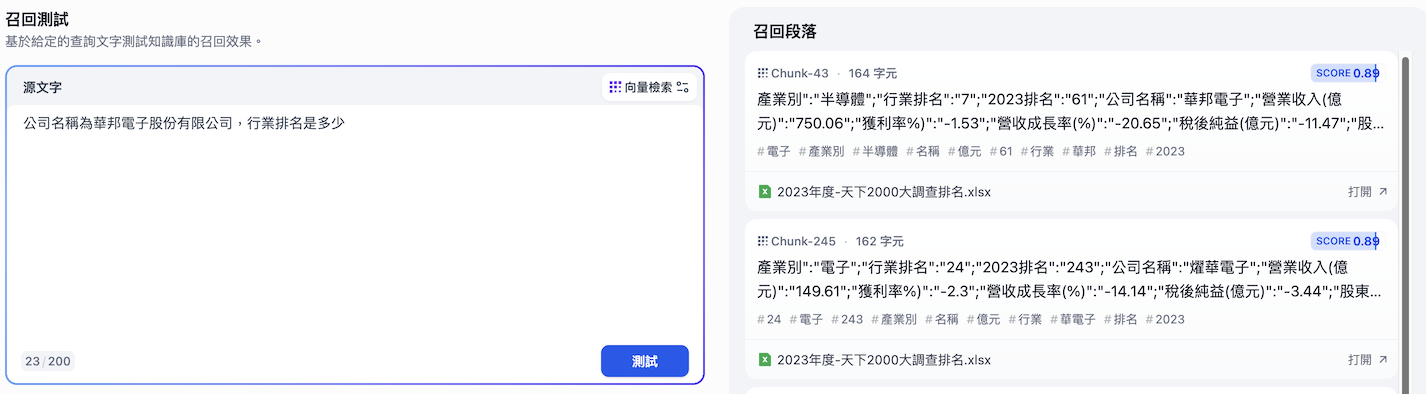Image resolution: width=1426 pixels, height=394 pixels.
Task: Open the source file from Chunk-43 via 打開
Action: click(1368, 191)
